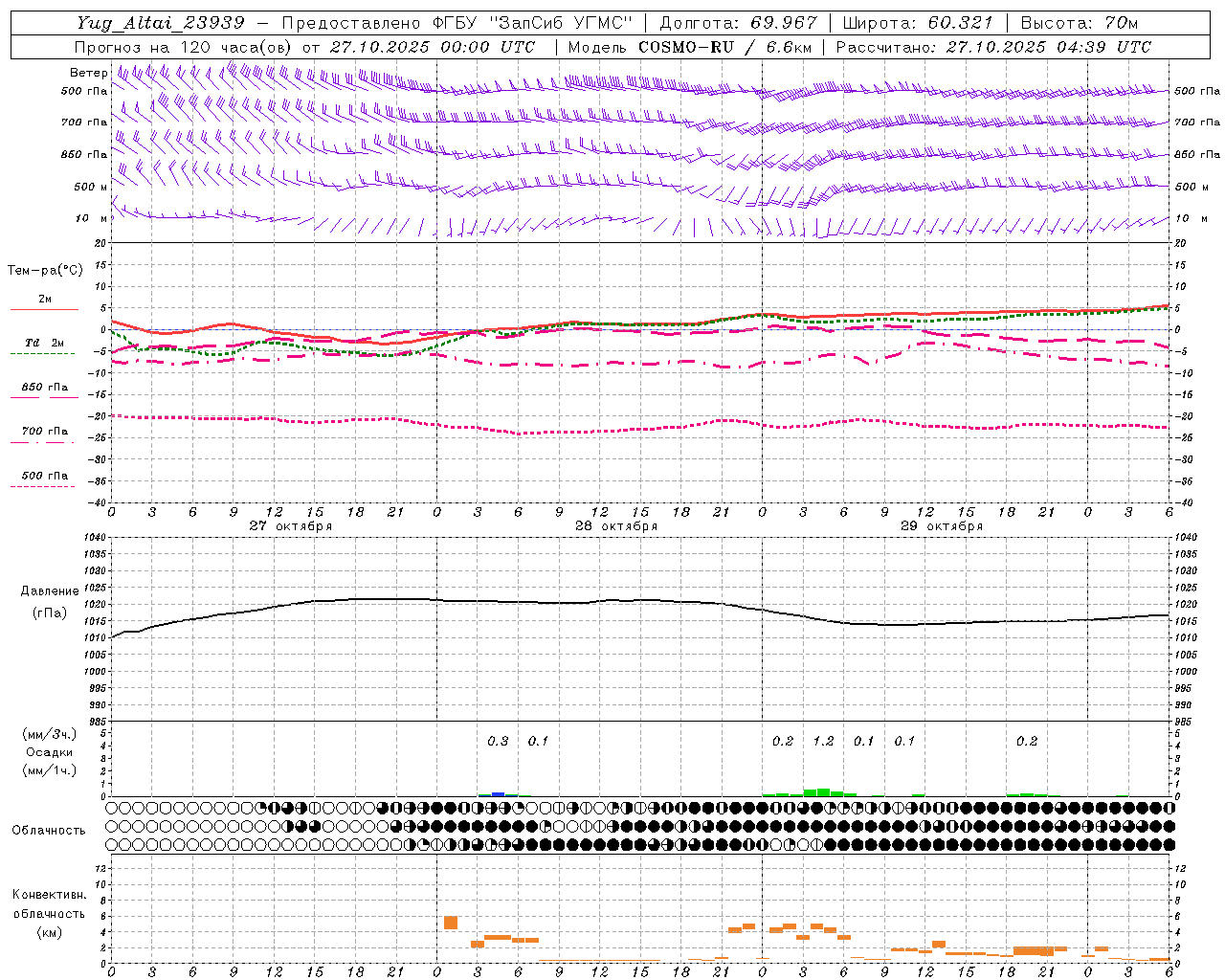Click the blue precipitation bar on 28 October
The width and height of the screenshot is (1225, 980).
(498, 793)
